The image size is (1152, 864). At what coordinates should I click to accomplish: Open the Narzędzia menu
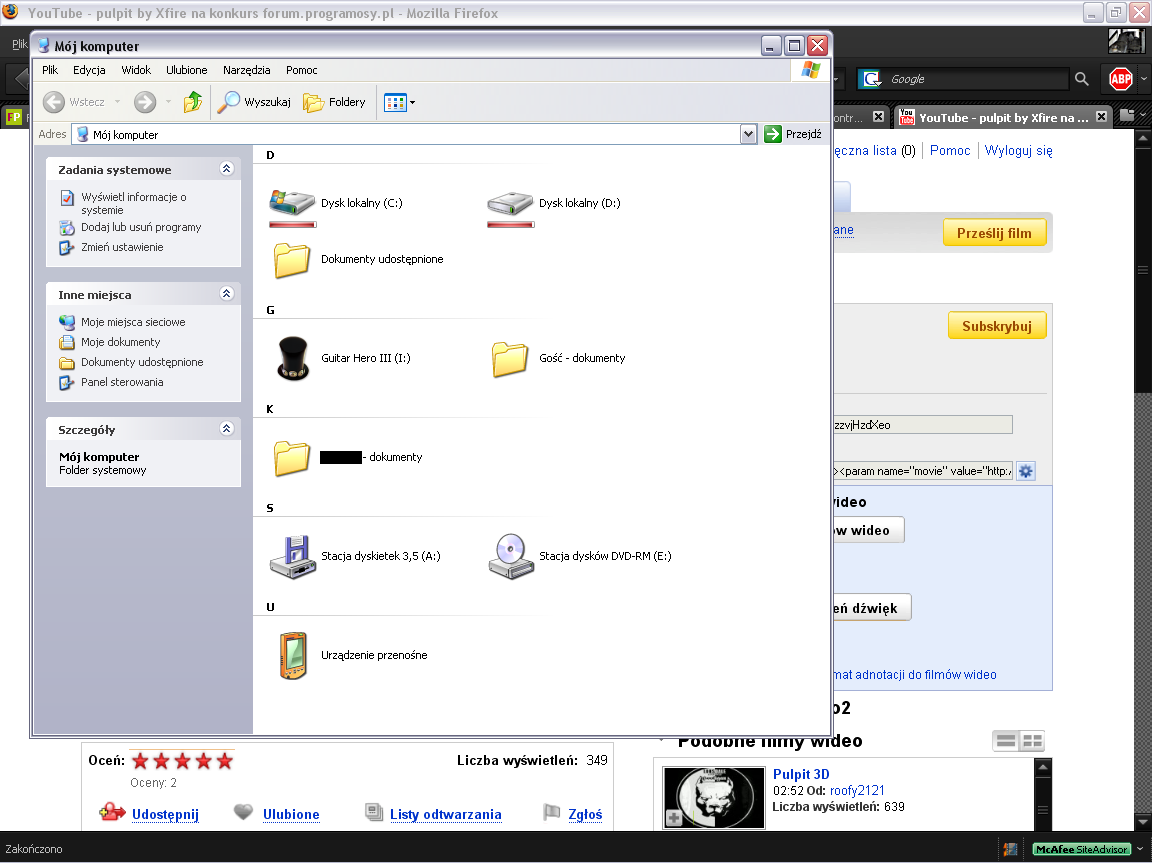point(247,71)
